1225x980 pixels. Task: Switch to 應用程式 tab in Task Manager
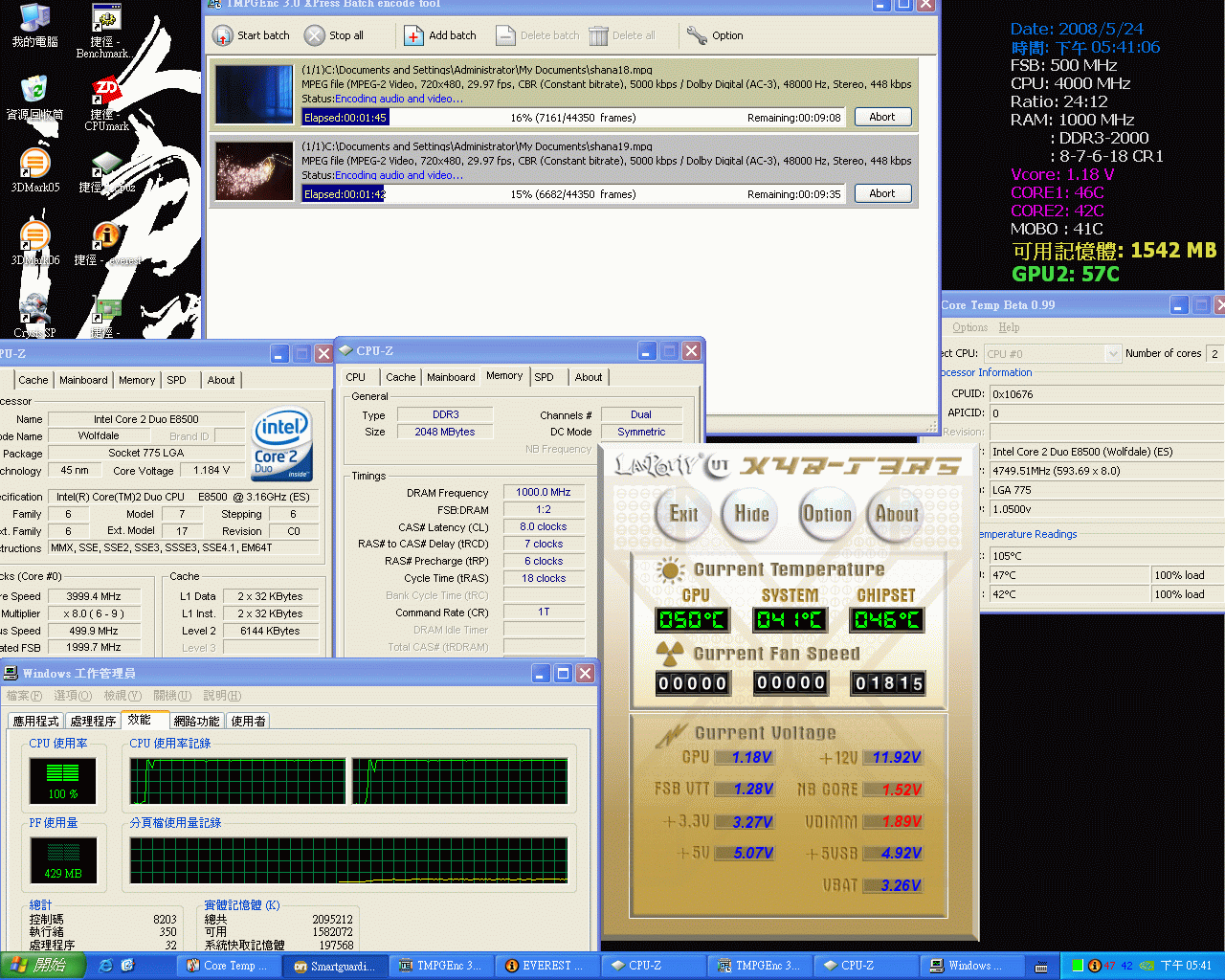pyautogui.click(x=35, y=721)
